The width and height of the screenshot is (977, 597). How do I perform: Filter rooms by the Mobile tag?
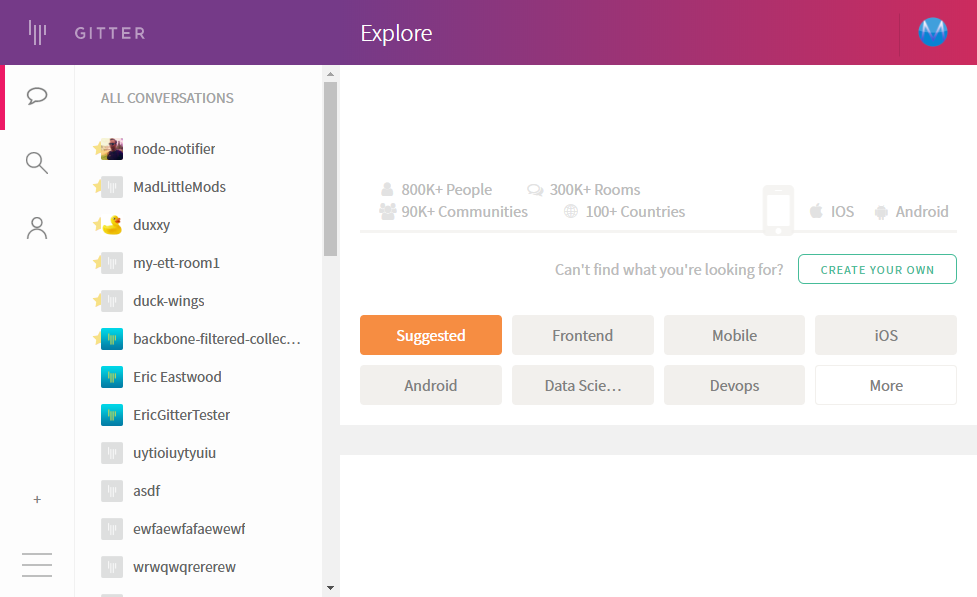(734, 335)
